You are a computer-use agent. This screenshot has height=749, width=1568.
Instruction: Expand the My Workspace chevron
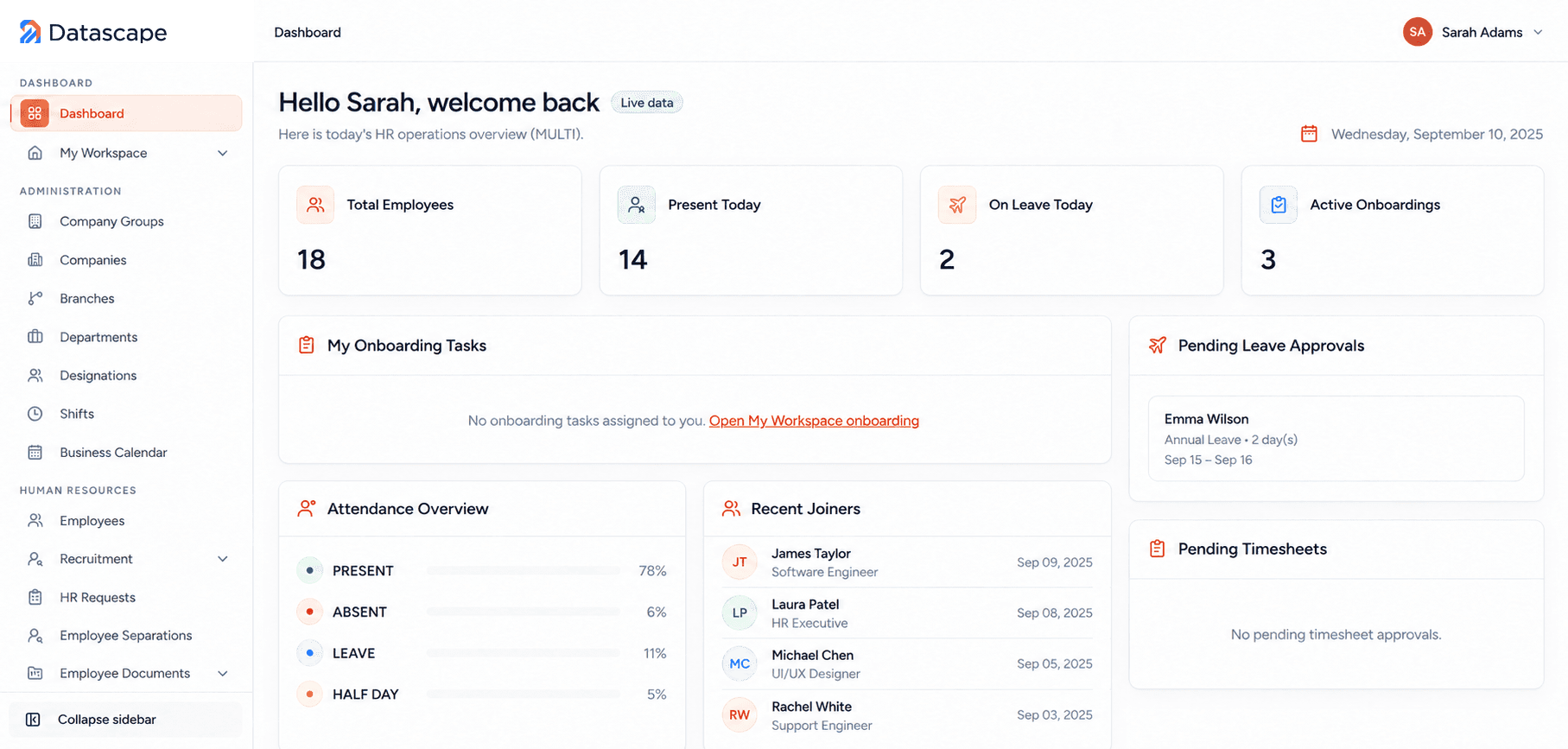222,153
